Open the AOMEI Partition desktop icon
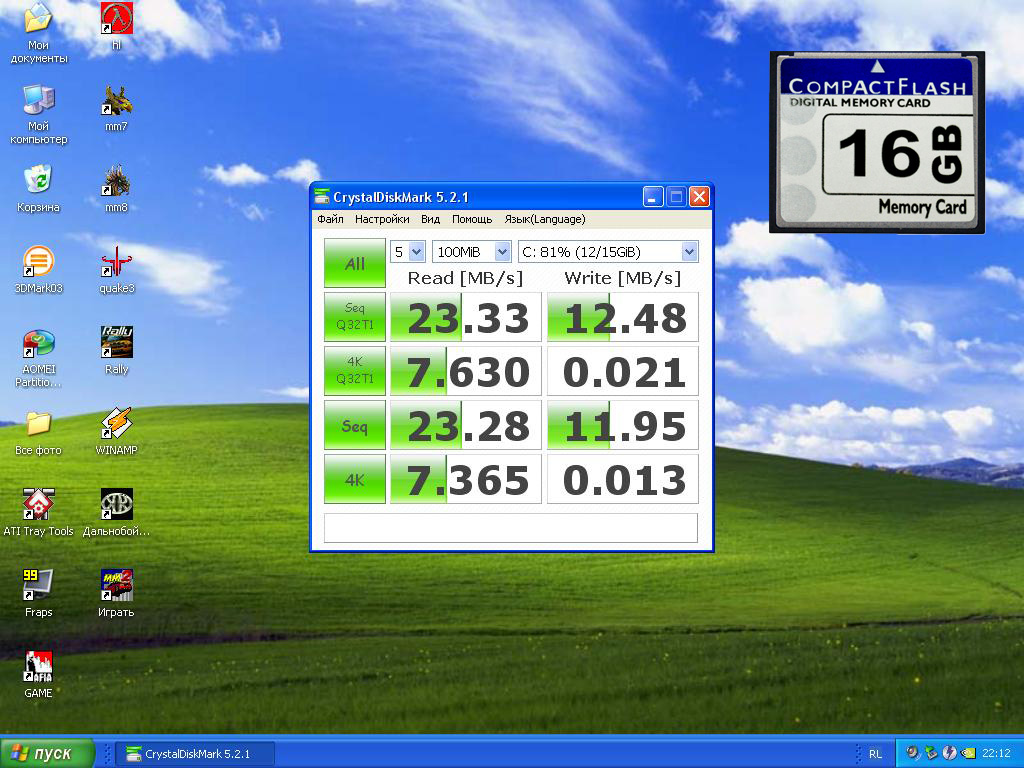This screenshot has width=1024, height=768. (x=38, y=345)
